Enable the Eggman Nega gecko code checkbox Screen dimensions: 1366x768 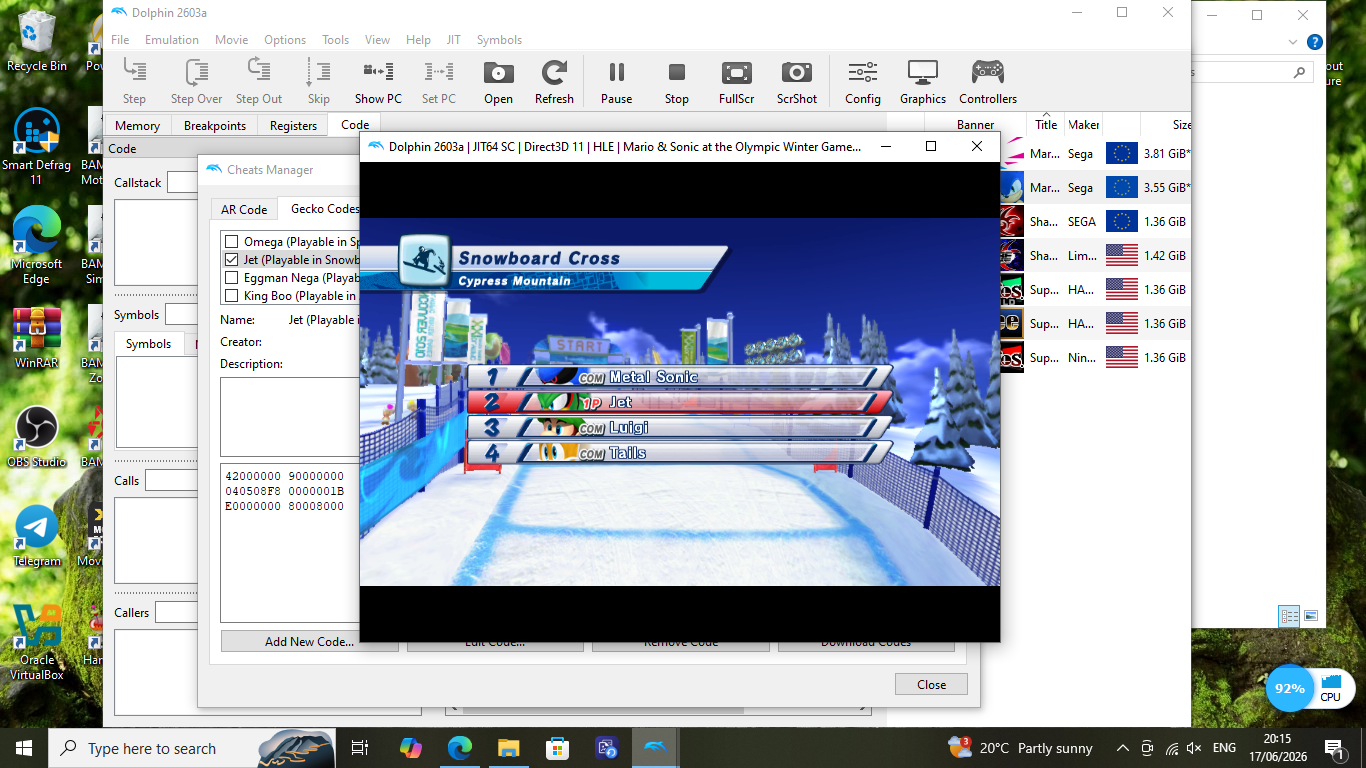click(x=232, y=278)
